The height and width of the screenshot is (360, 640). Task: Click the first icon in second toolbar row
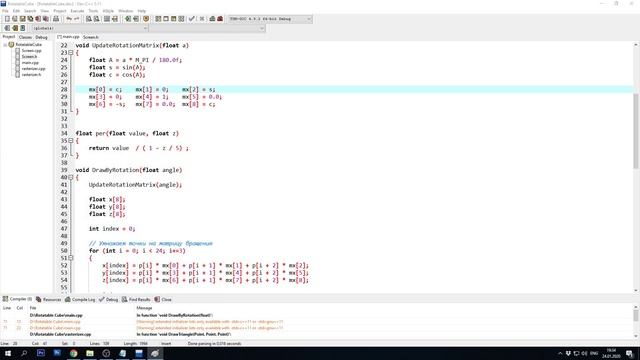(7, 28)
